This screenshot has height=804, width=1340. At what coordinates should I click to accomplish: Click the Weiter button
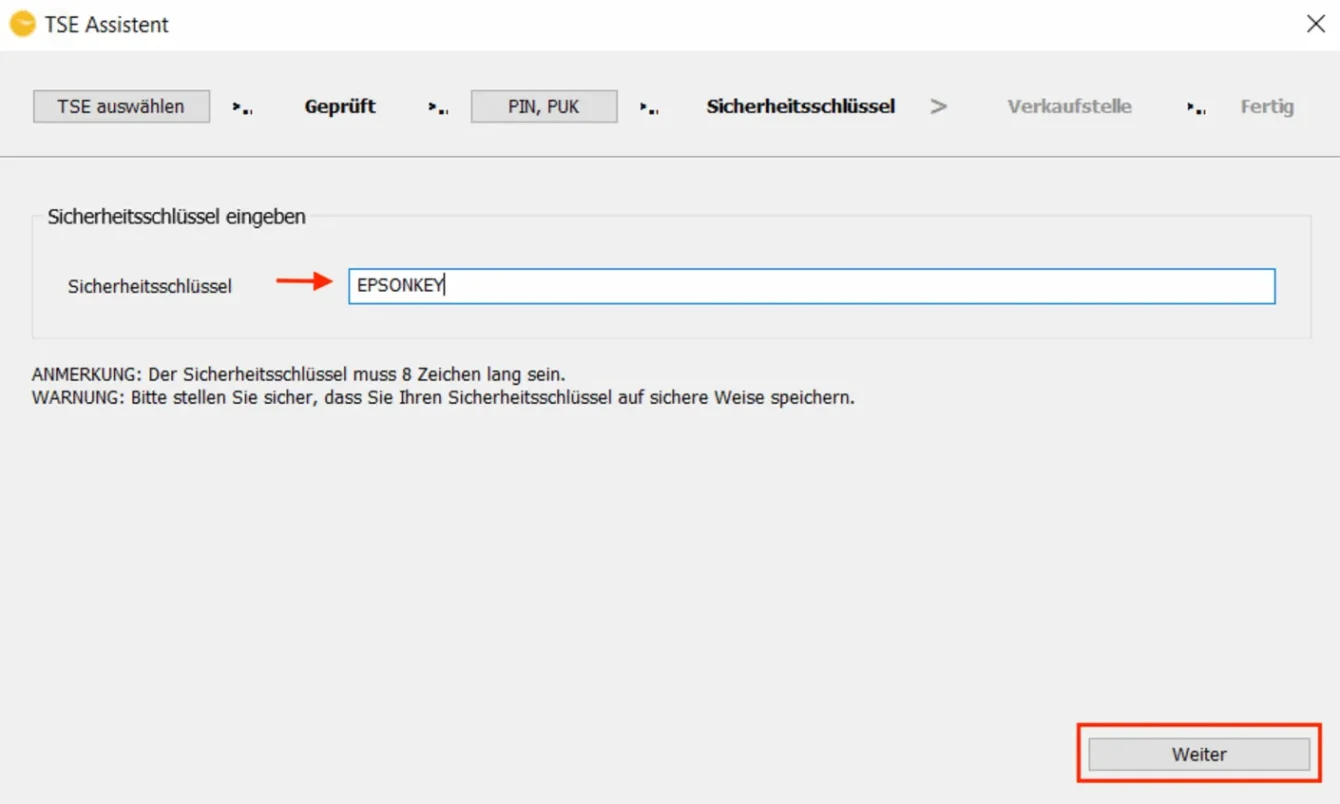click(1199, 754)
